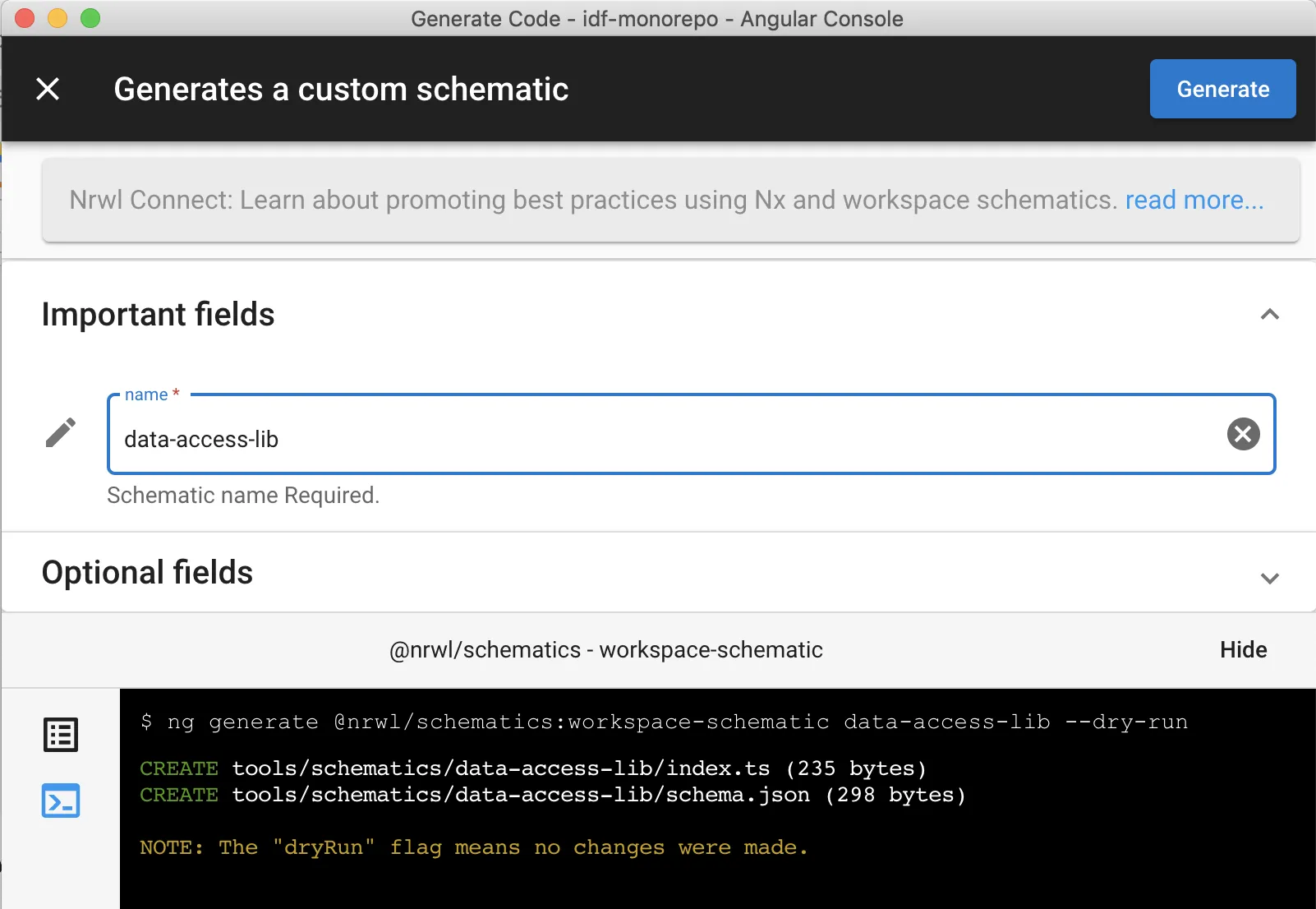Image resolution: width=1316 pixels, height=909 pixels.
Task: Close the window with the red button
Action: (x=25, y=18)
